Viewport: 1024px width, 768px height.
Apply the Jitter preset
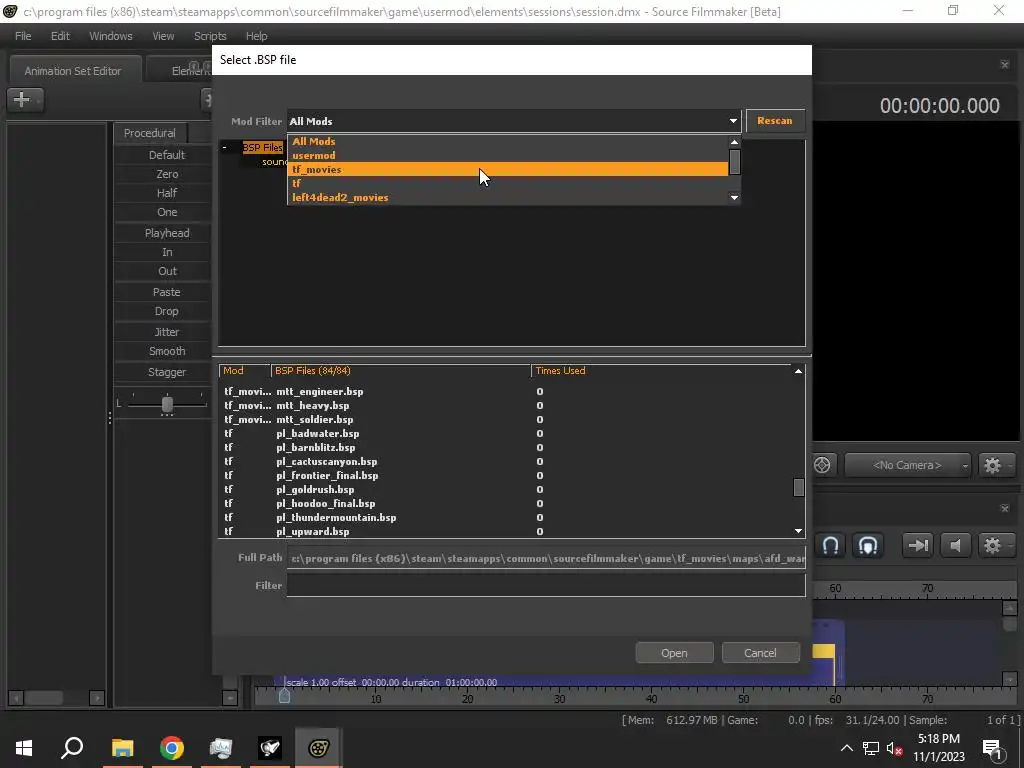[x=167, y=332]
